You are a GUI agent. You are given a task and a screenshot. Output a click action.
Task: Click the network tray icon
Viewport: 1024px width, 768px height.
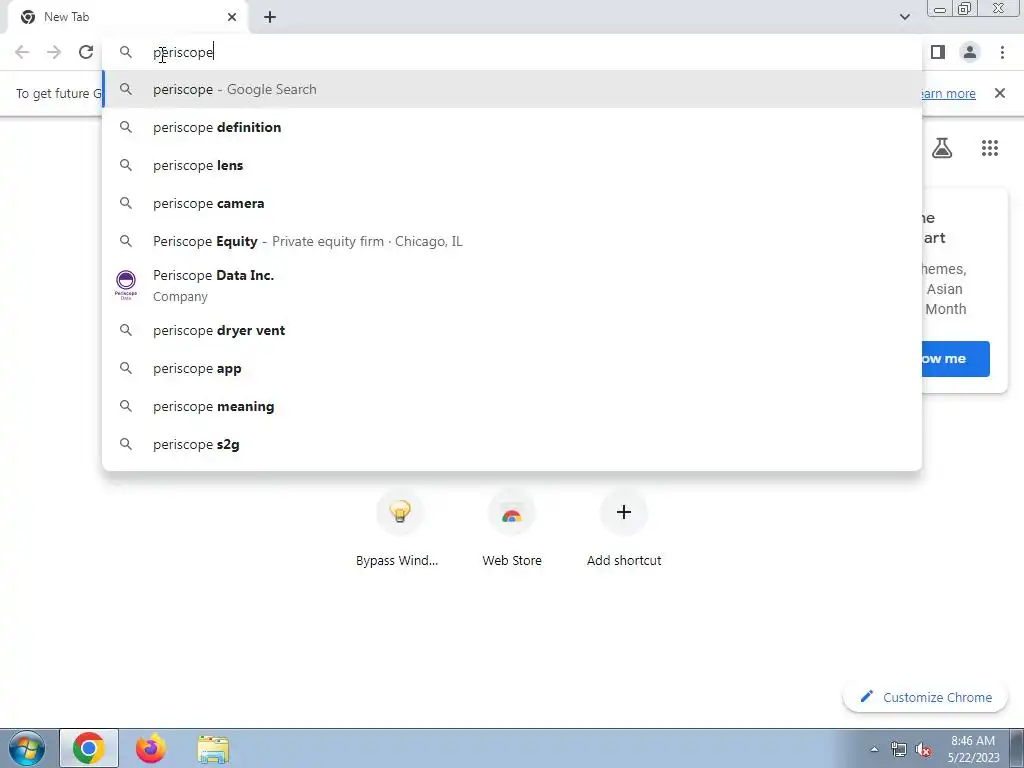[899, 749]
